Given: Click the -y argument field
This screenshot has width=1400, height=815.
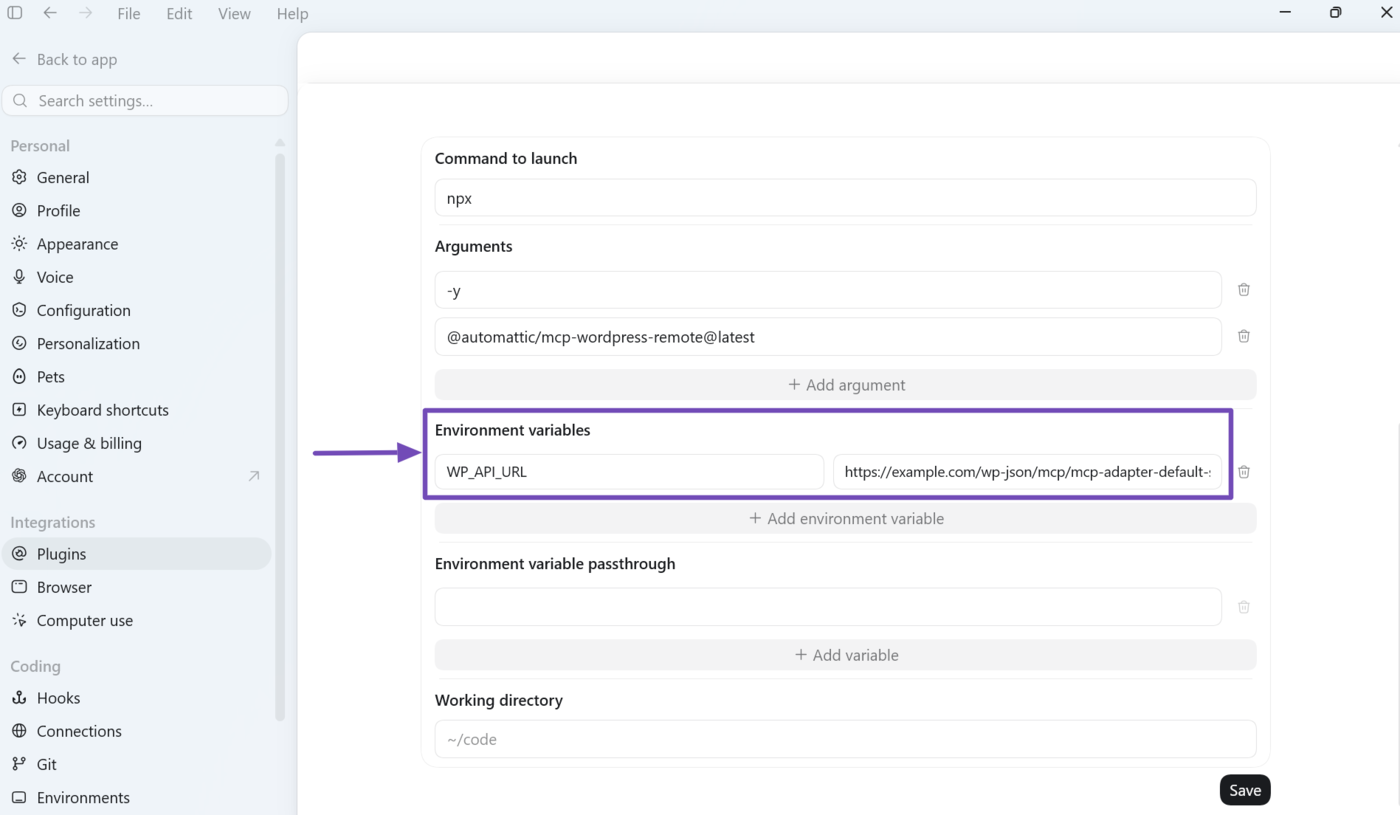Looking at the screenshot, I should click(x=828, y=290).
